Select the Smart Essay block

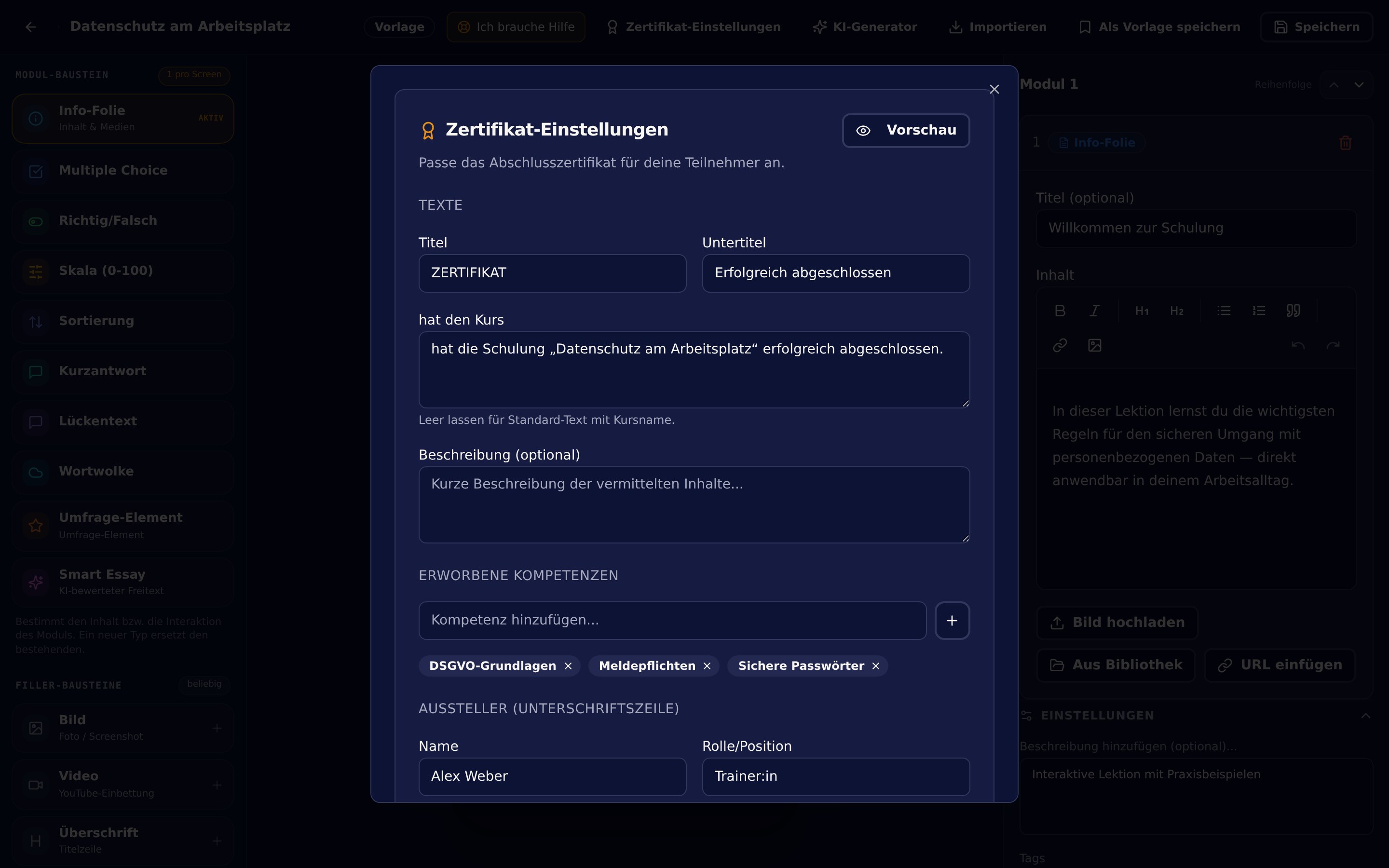123,582
